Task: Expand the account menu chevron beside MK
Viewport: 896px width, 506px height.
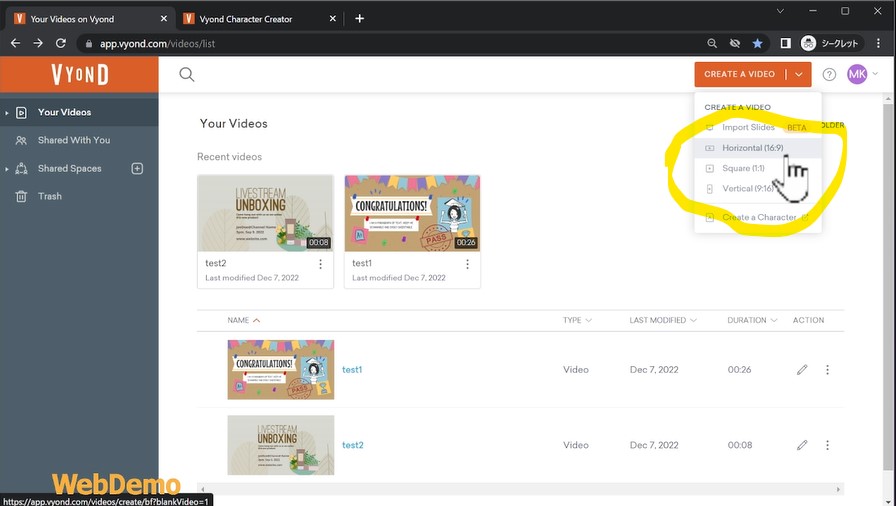Action: click(875, 74)
